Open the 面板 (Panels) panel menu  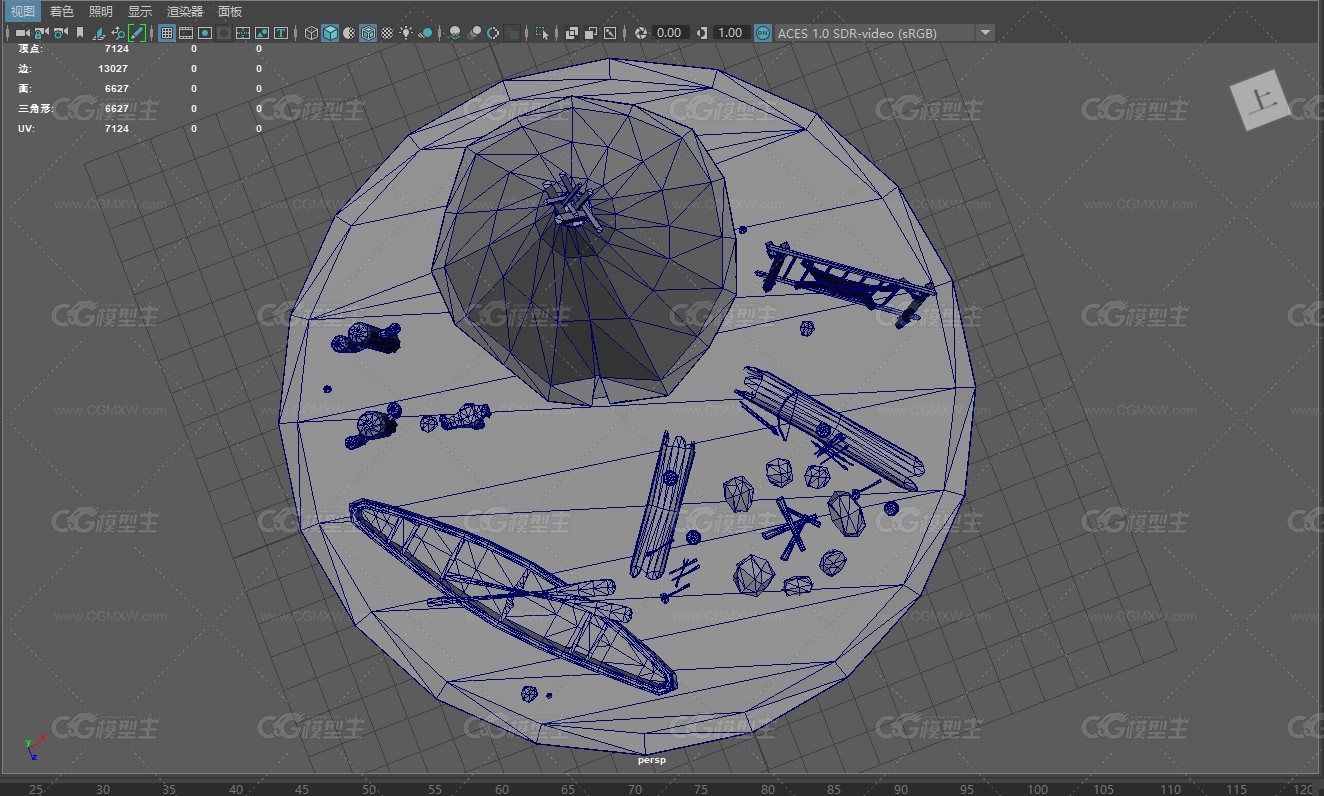pyautogui.click(x=230, y=11)
